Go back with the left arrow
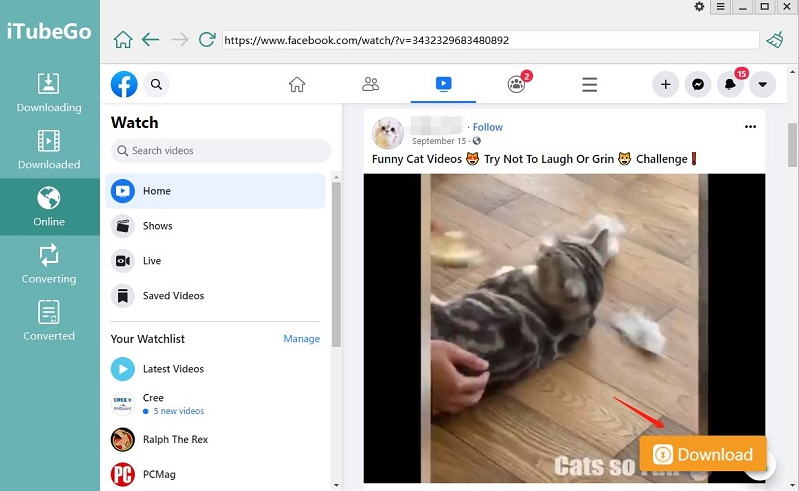Screen dimensions: 799x491 150,39
